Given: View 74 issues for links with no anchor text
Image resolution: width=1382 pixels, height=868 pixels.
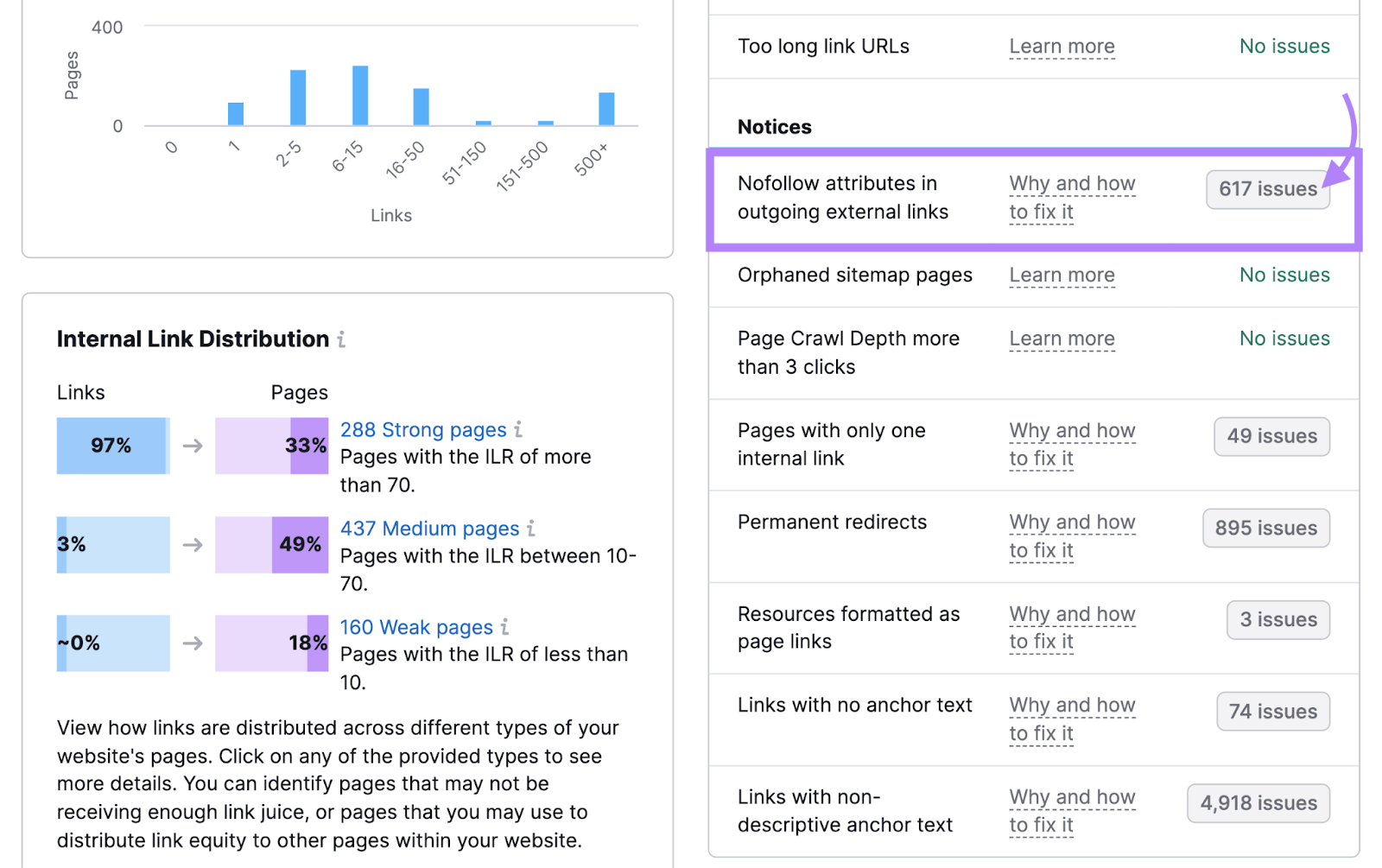Looking at the screenshot, I should (x=1272, y=711).
